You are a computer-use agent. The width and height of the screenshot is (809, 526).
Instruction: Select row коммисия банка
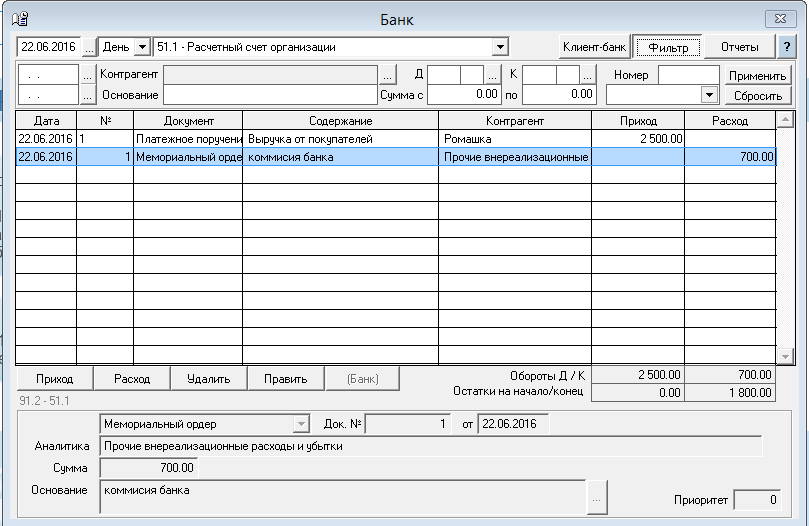tap(396, 157)
